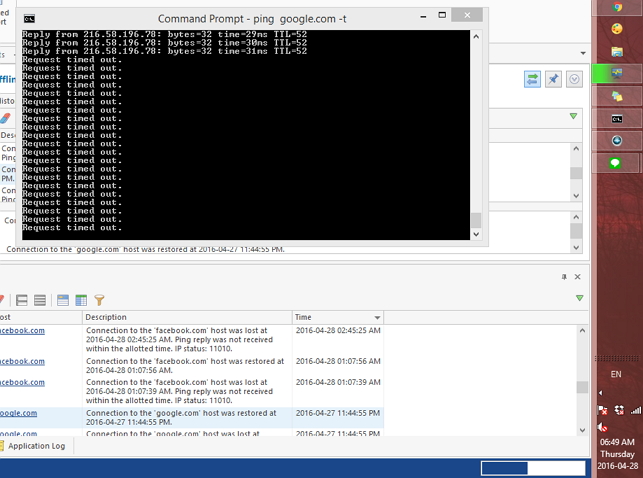Image resolution: width=643 pixels, height=478 pixels.
Task: Minimize the Command Prompt window
Action: [423, 16]
